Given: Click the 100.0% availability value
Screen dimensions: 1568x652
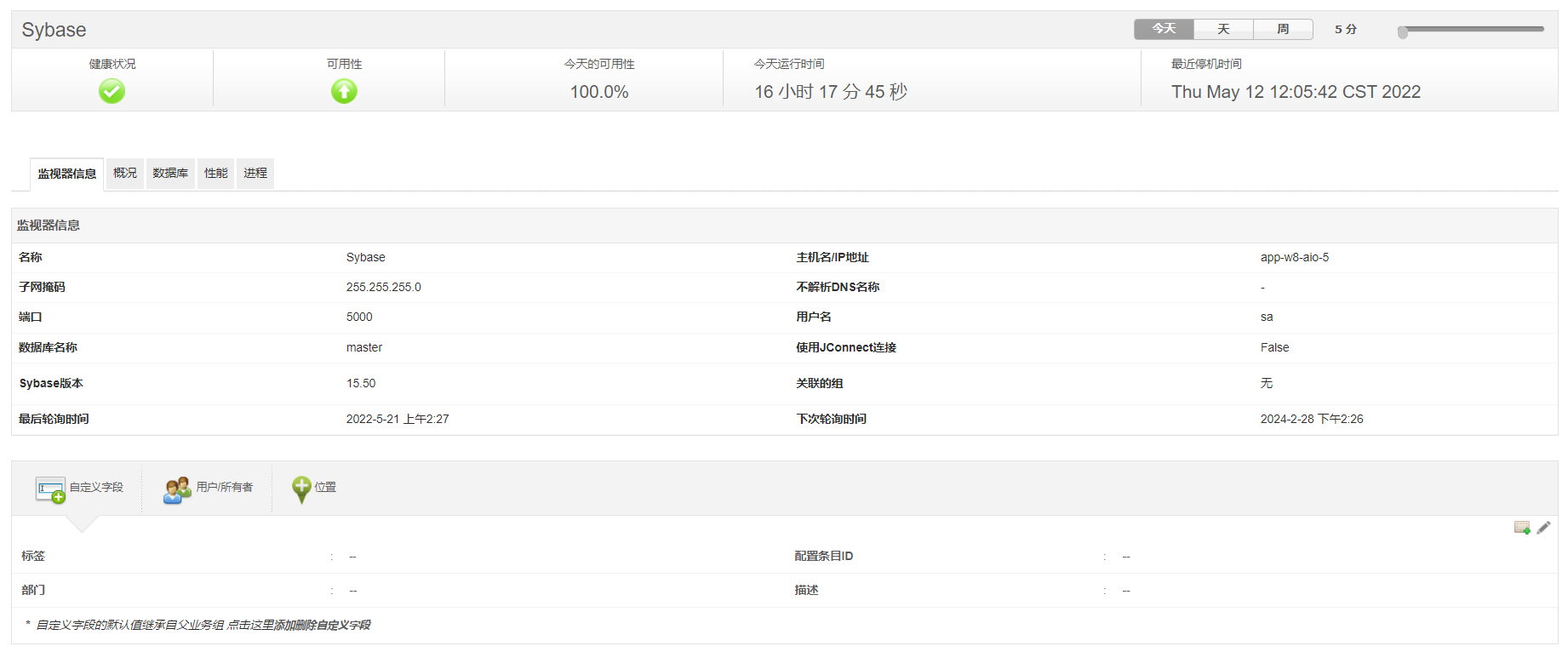Looking at the screenshot, I should 599,92.
